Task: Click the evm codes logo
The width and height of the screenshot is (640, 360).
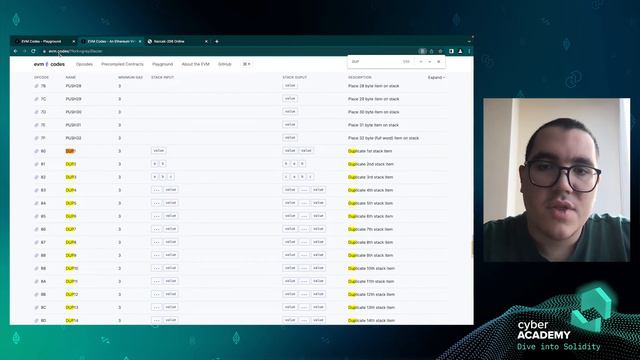Action: [x=49, y=64]
